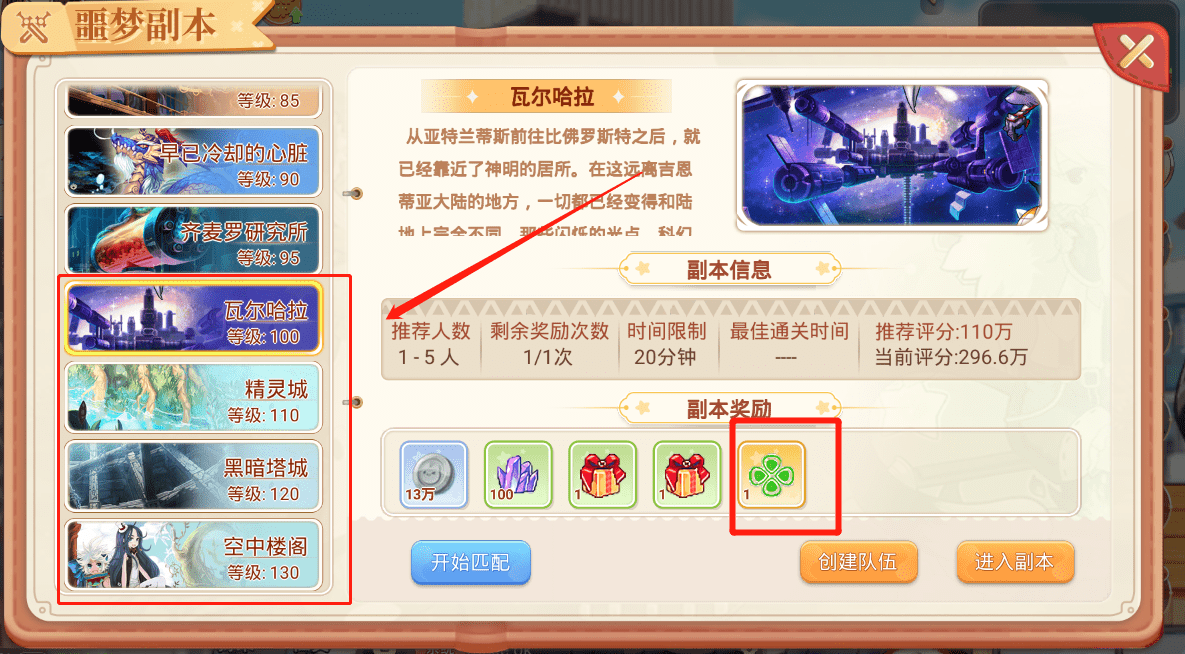This screenshot has width=1185, height=654.
Task: Click the green four-leaf clover reward
Action: click(x=772, y=474)
